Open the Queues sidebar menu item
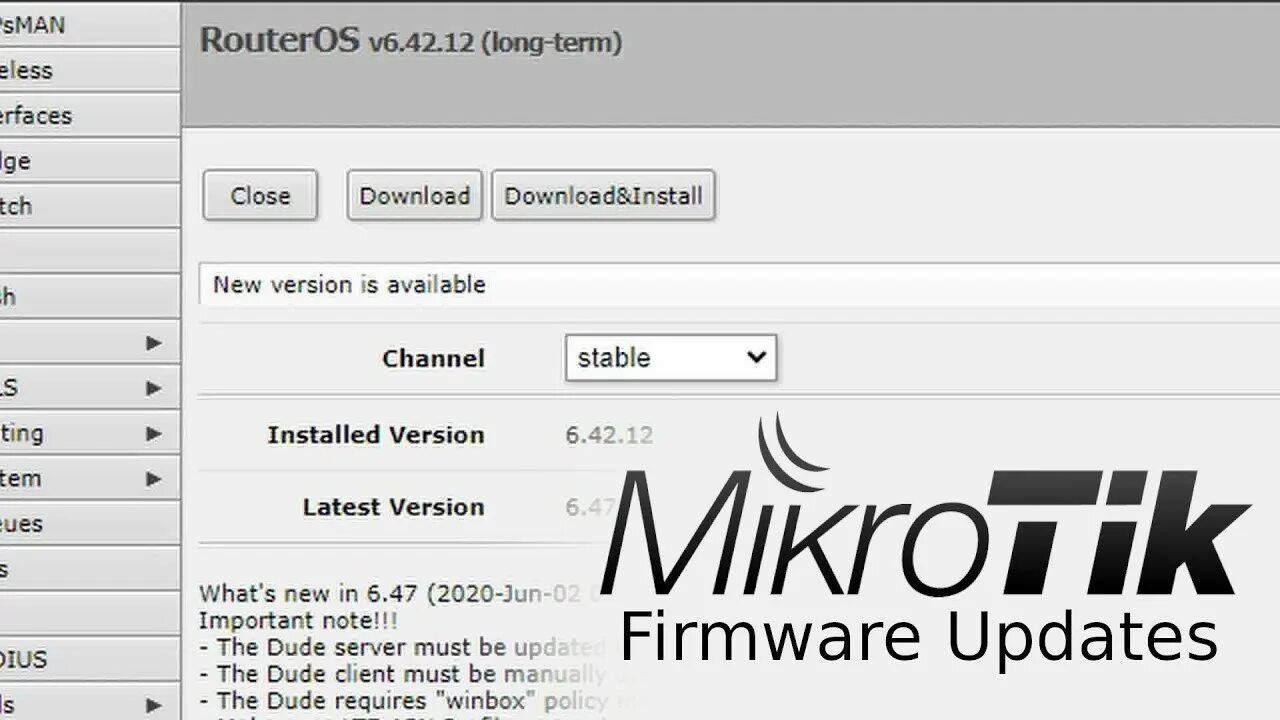The height and width of the screenshot is (720, 1280). 88,524
